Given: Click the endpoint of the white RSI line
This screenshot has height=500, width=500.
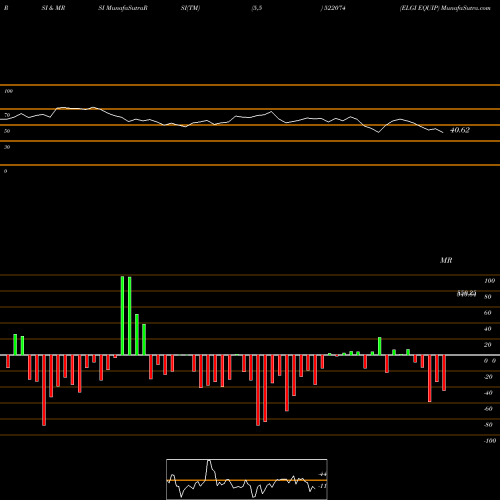Looking at the screenshot, I should tap(443, 133).
